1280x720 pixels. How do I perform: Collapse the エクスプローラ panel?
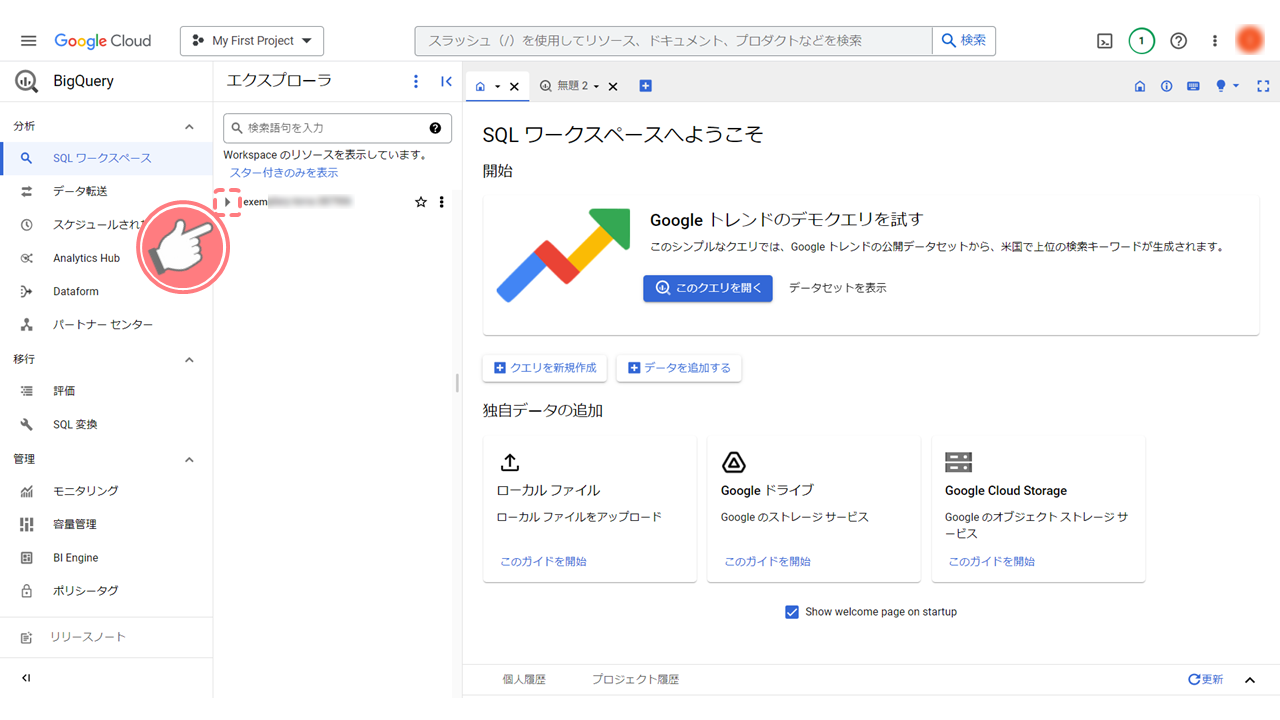tap(446, 82)
